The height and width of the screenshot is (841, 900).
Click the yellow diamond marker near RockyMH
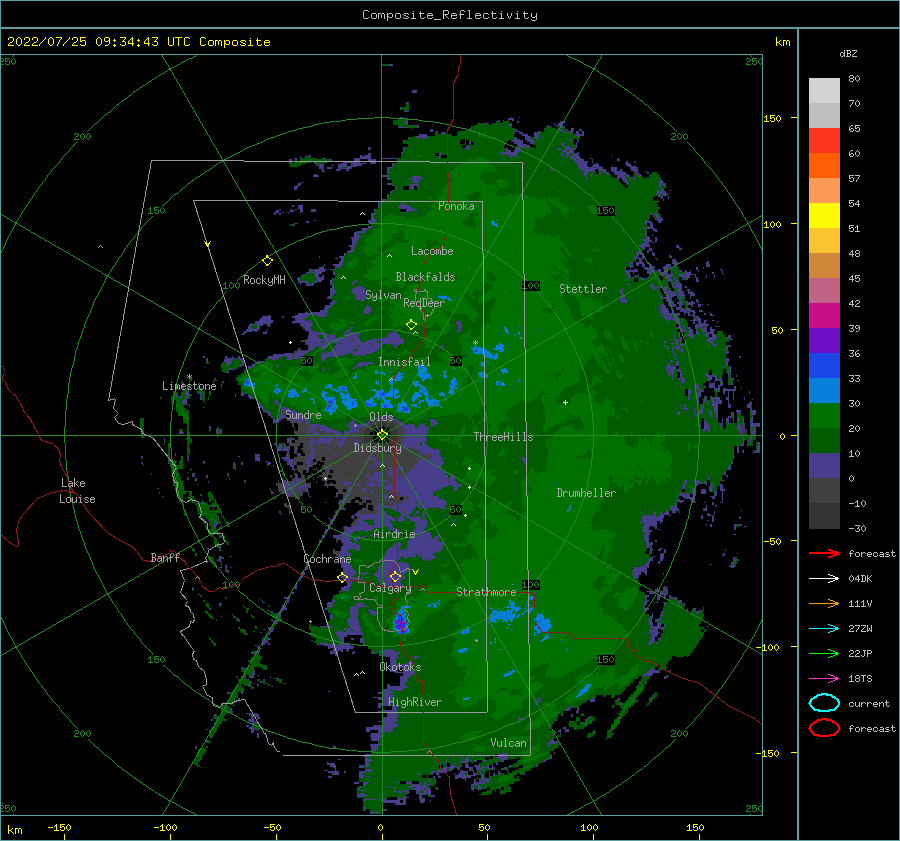tap(267, 261)
